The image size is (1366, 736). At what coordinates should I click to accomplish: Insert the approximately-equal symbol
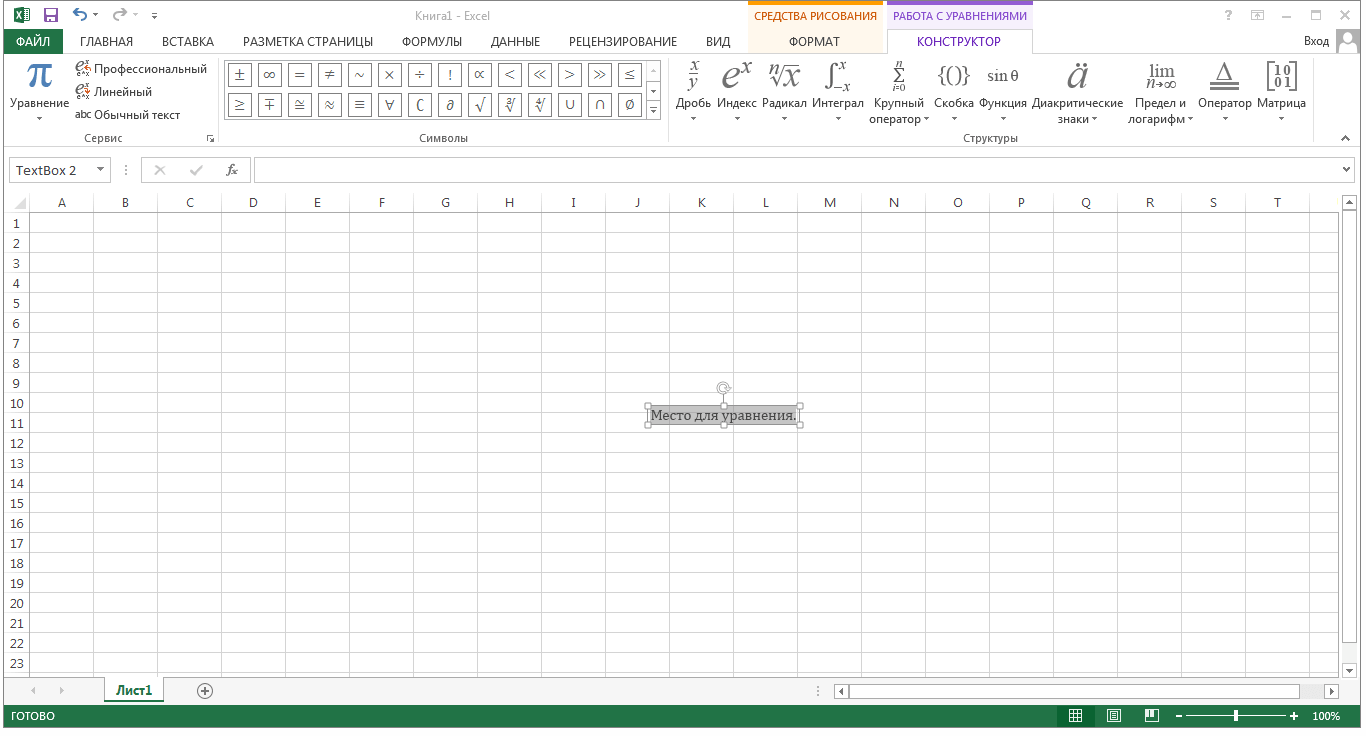coord(330,104)
